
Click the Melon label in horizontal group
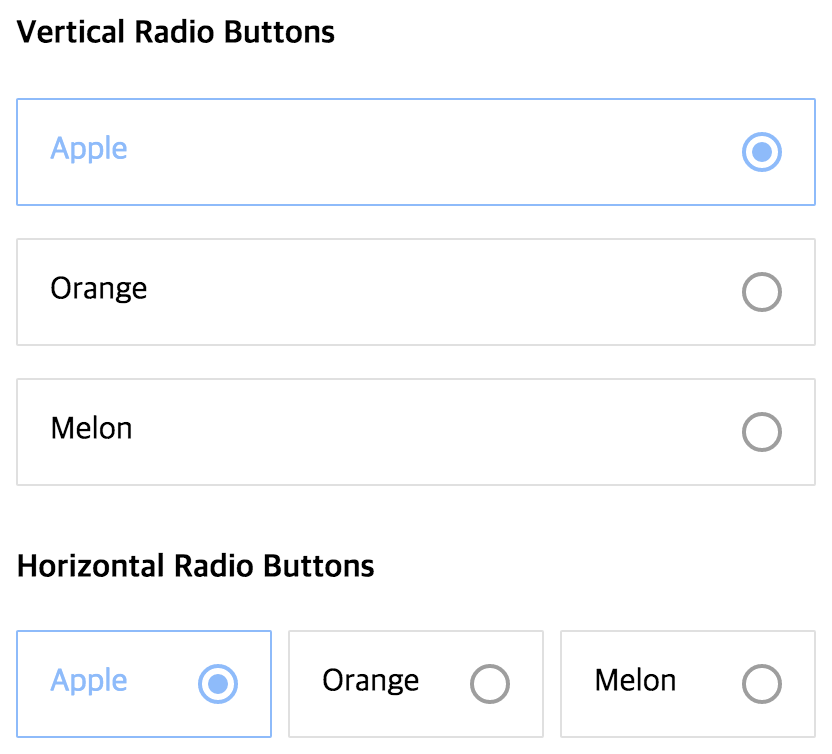pos(634,681)
